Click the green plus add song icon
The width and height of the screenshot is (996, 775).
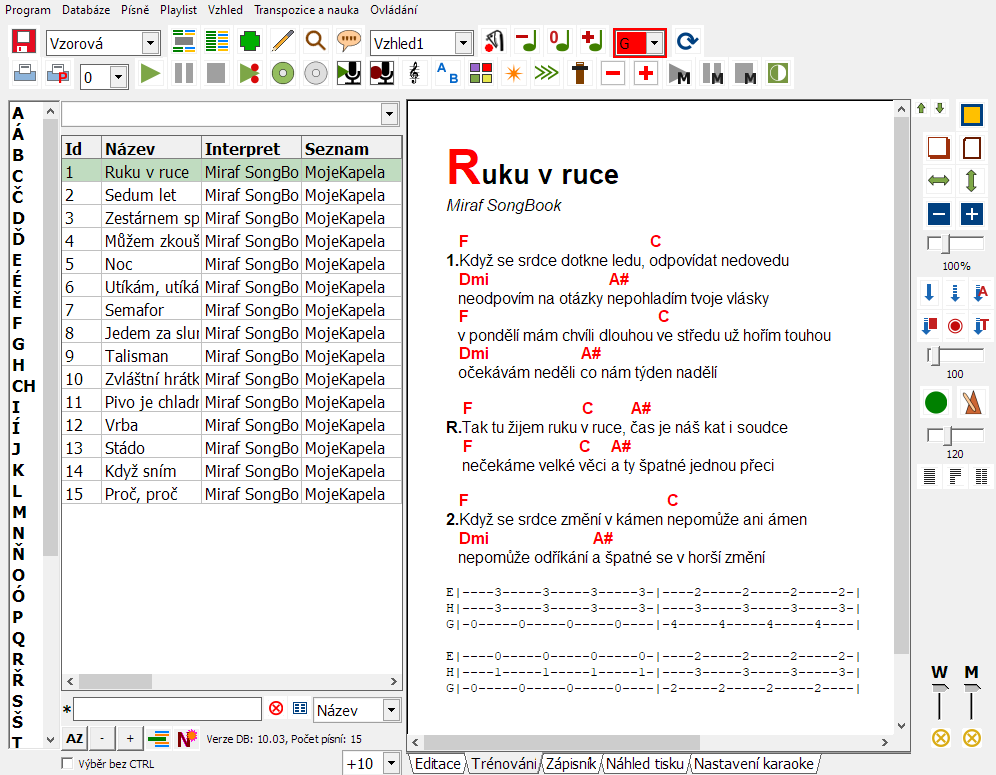pos(250,42)
